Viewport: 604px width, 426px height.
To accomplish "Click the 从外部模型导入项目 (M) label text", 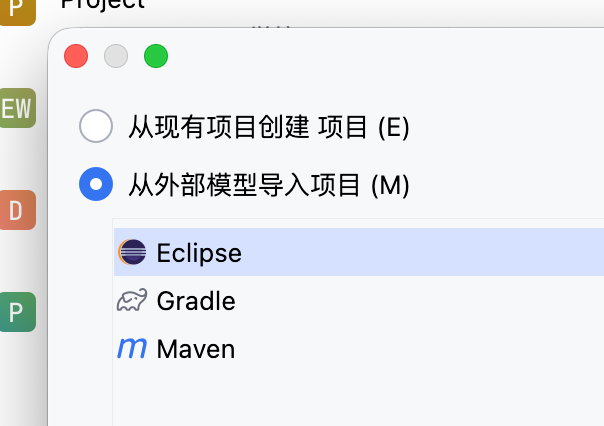I will click(269, 184).
